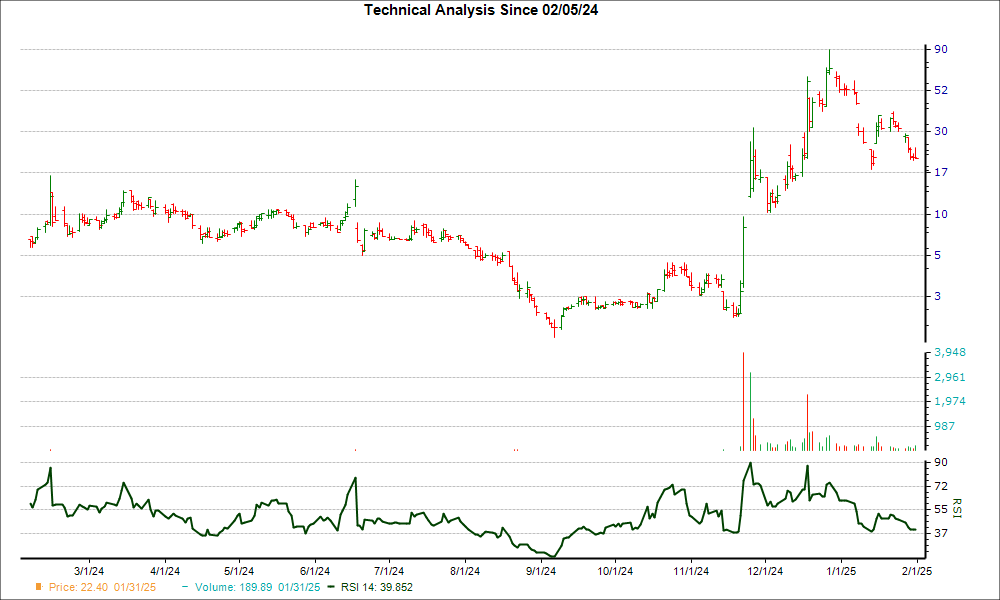Click the volume axis label 987
This screenshot has height=600, width=1000.
(x=945, y=426)
